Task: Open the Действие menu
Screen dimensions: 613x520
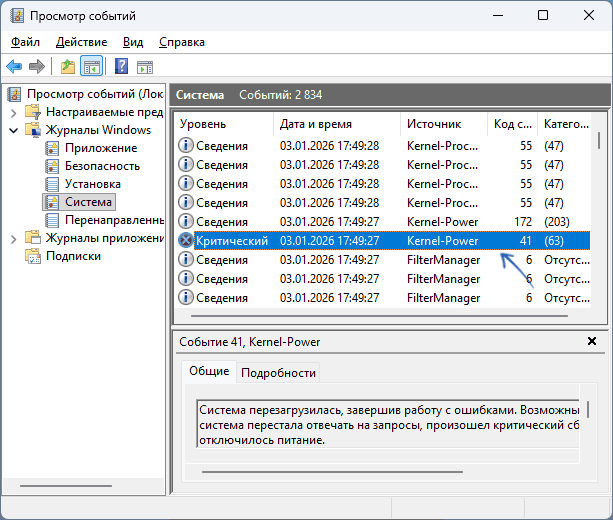Action: click(x=82, y=42)
